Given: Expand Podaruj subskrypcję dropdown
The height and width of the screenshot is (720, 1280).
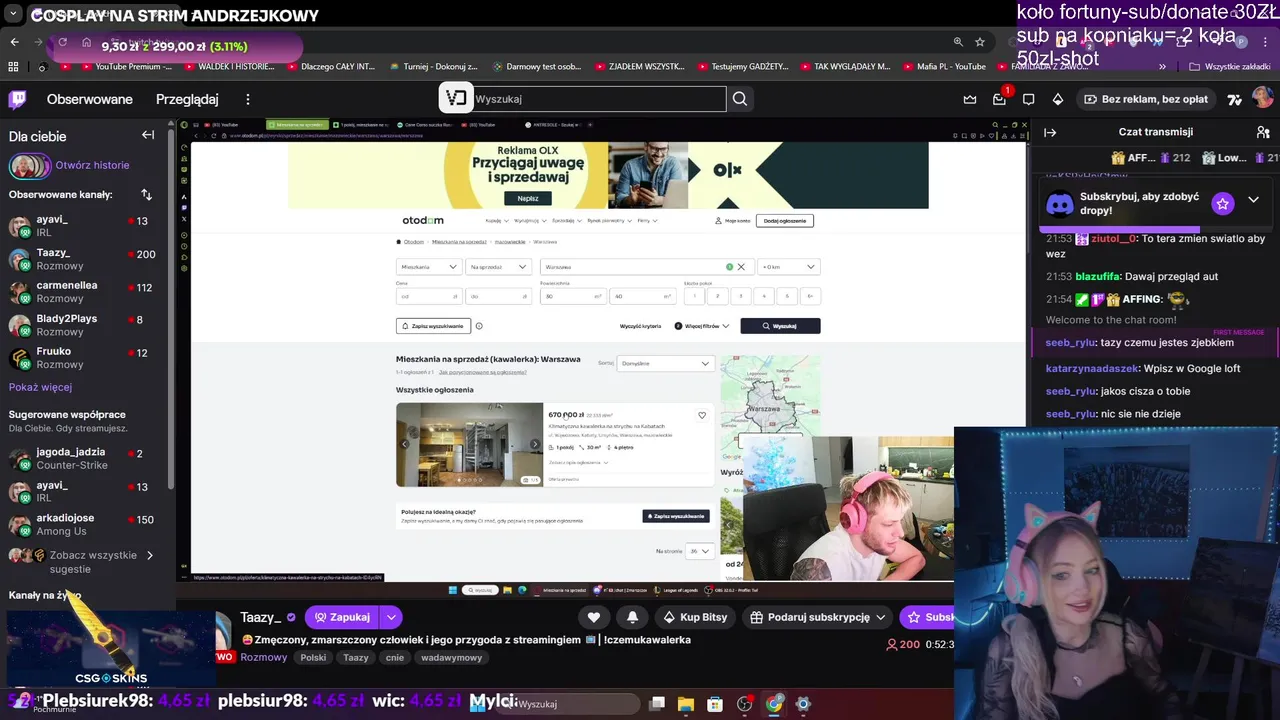Looking at the screenshot, I should [880, 617].
